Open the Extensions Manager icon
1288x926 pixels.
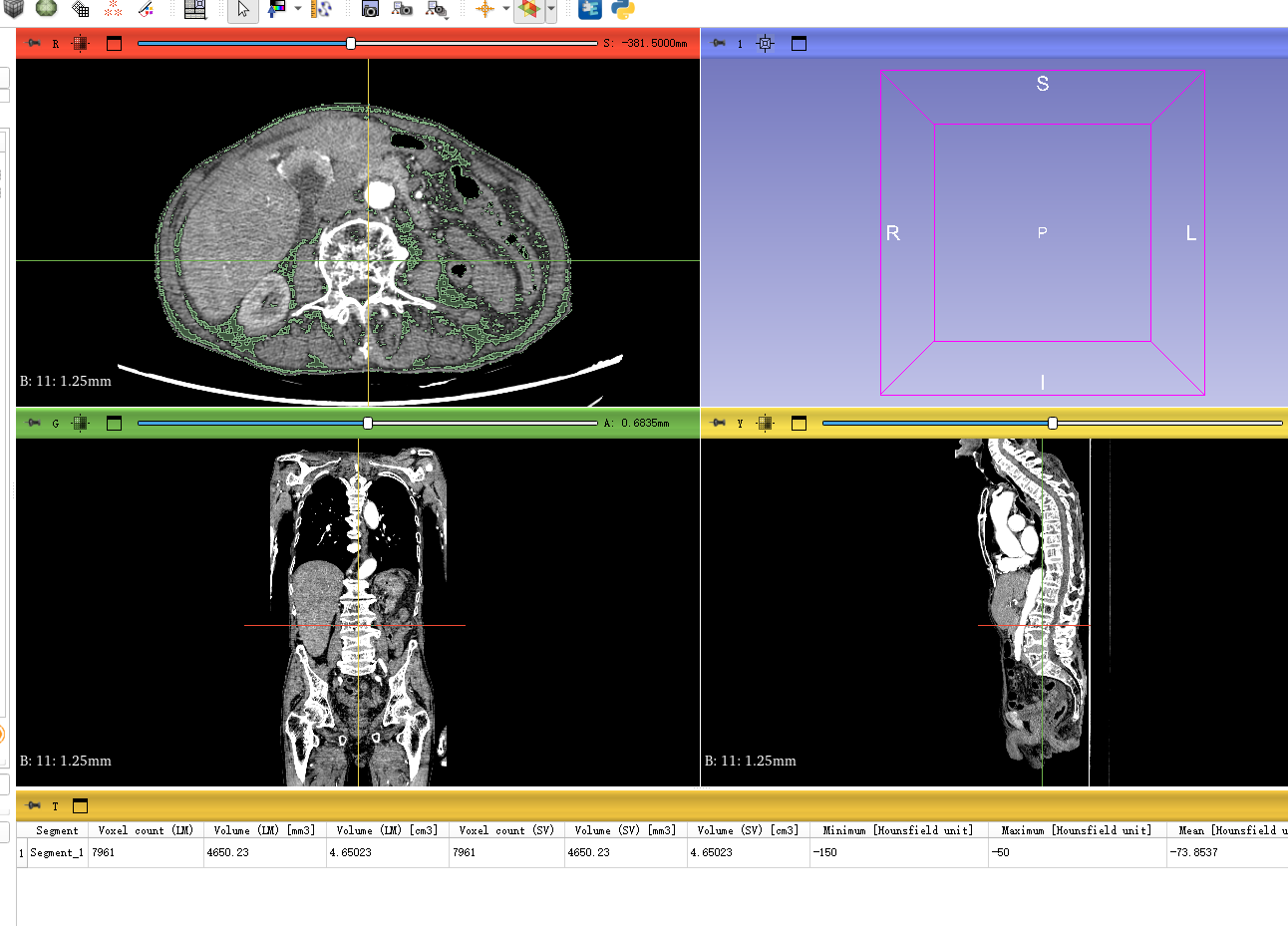click(590, 10)
